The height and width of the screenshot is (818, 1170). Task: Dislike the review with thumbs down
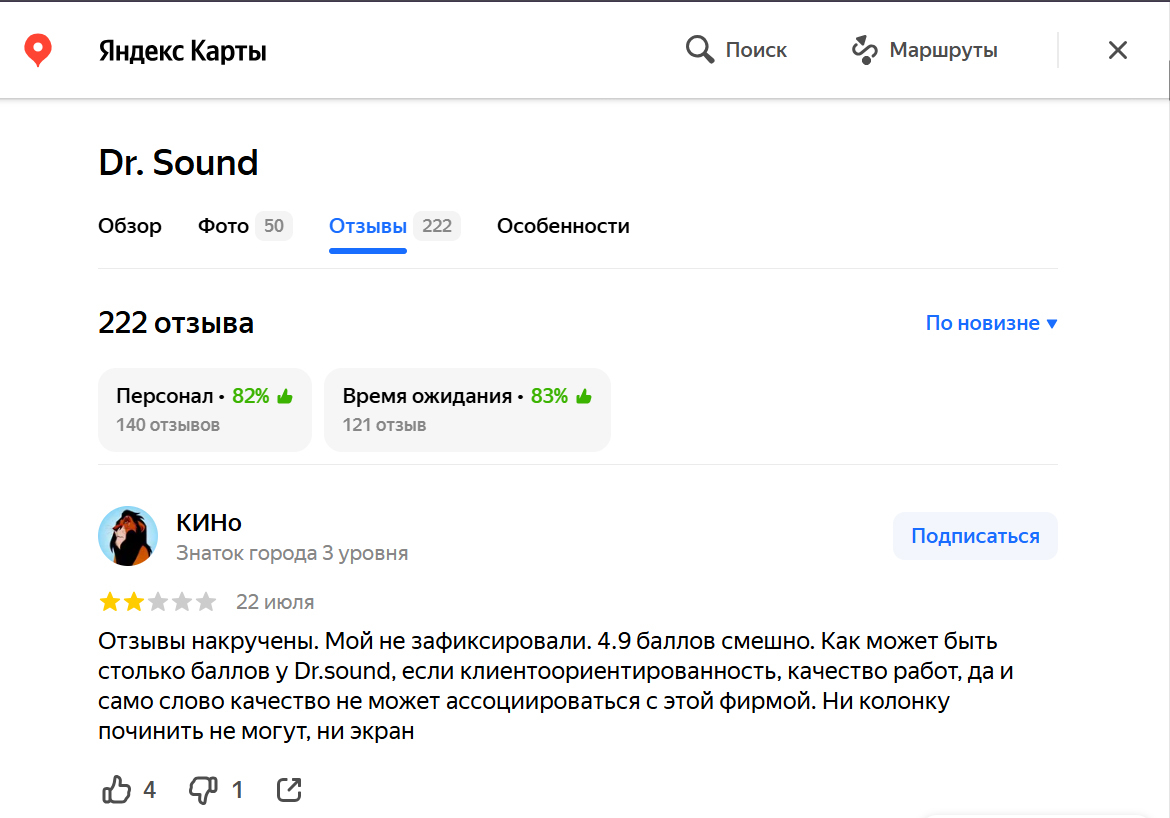coord(203,790)
